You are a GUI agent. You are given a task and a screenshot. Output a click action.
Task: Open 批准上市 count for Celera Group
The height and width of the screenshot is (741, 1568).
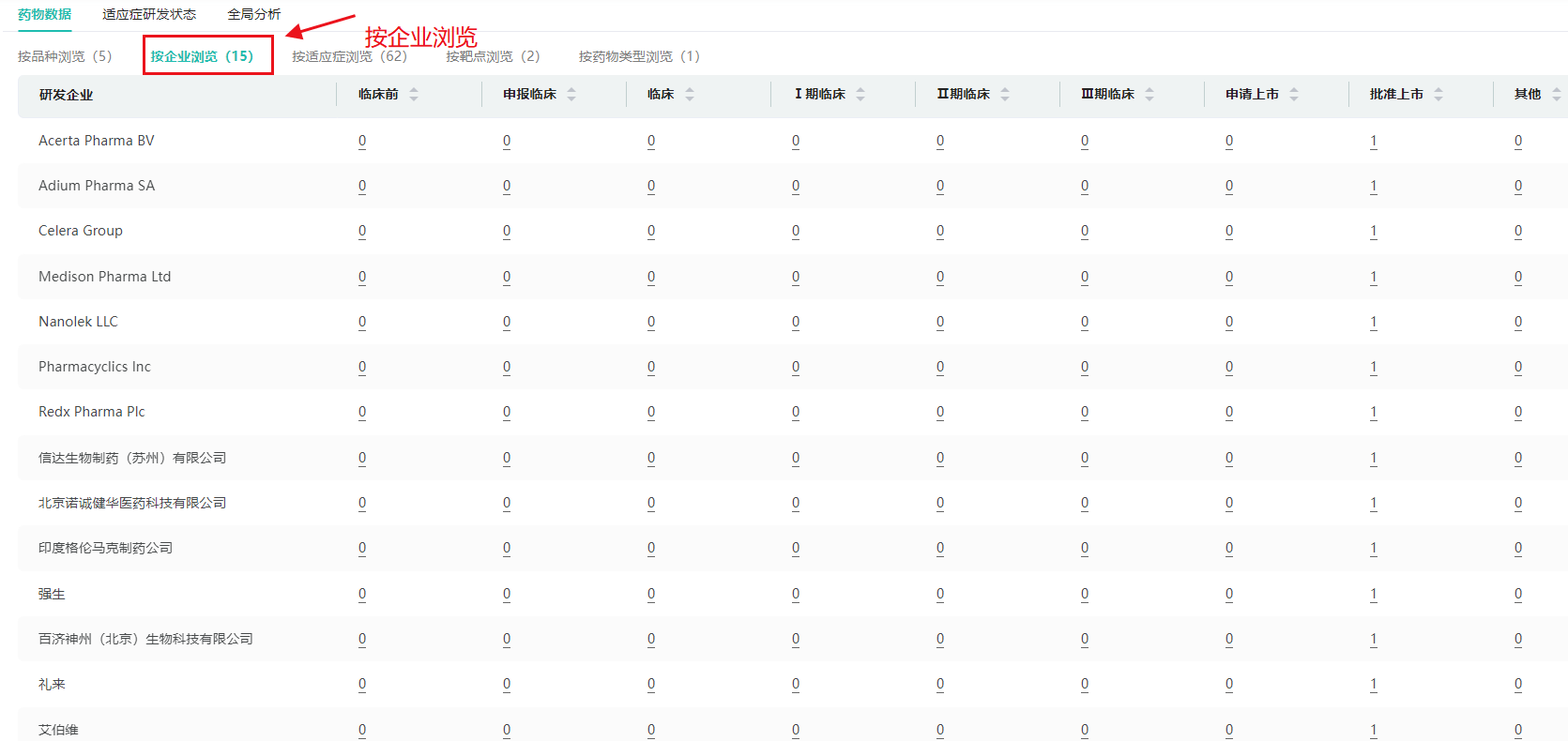(1374, 232)
